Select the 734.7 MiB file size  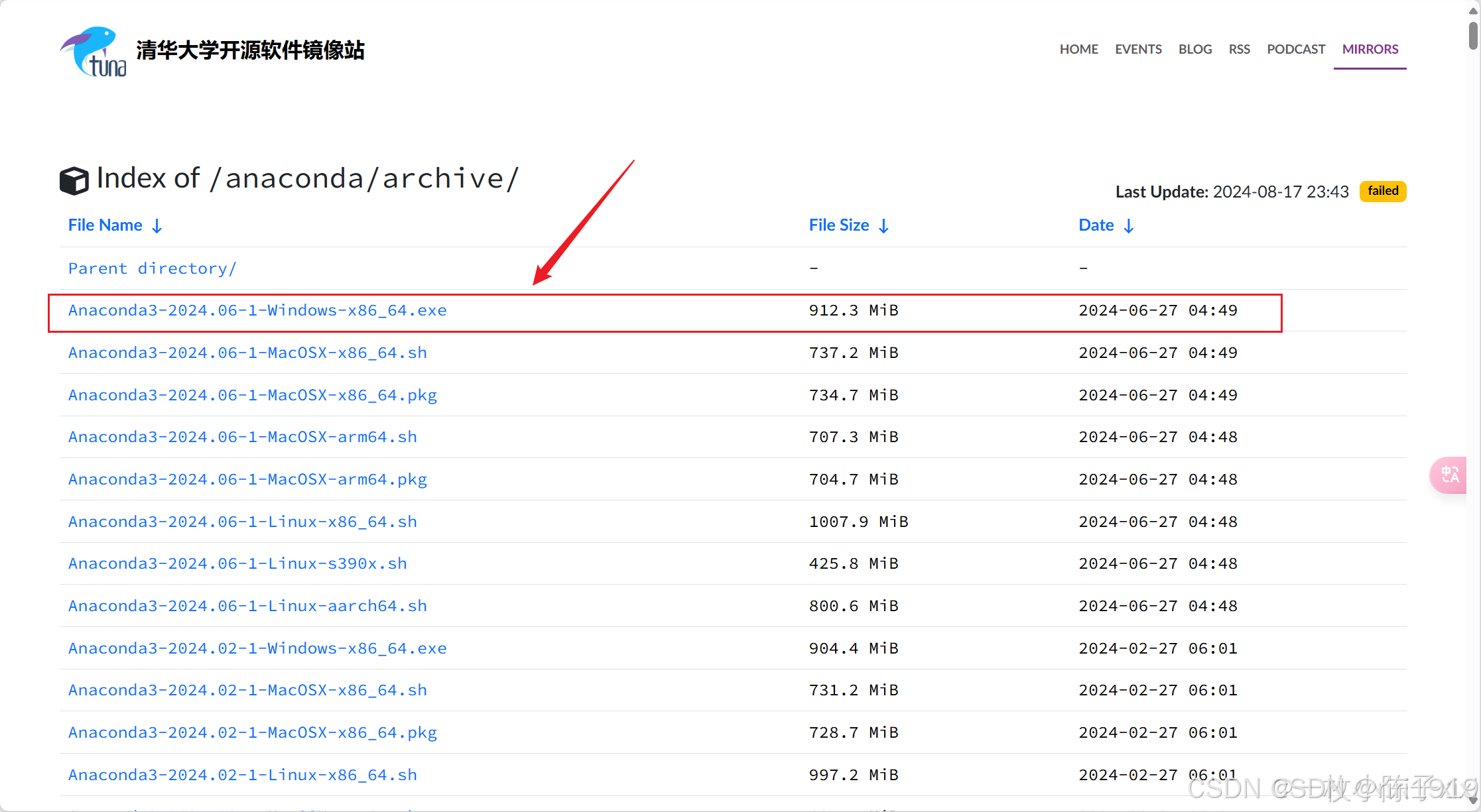(854, 395)
